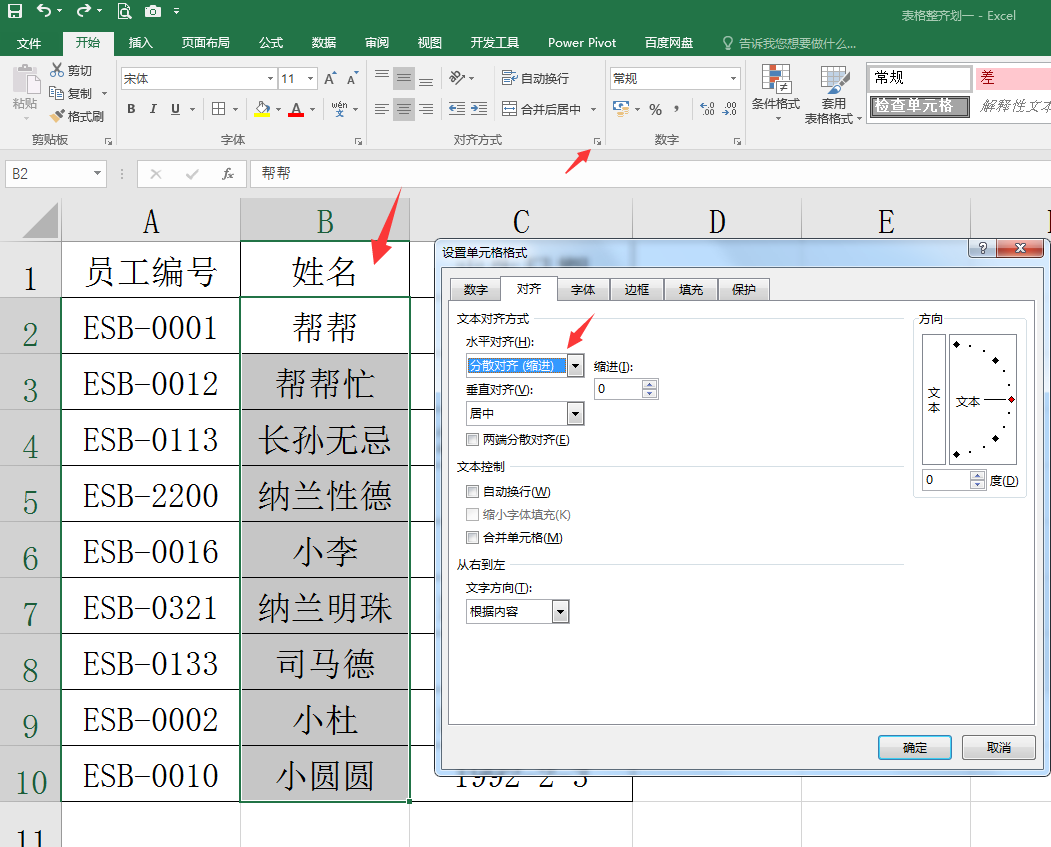Image resolution: width=1051 pixels, height=847 pixels.
Task: Switch to 边框 tab in dialog
Action: [x=636, y=289]
